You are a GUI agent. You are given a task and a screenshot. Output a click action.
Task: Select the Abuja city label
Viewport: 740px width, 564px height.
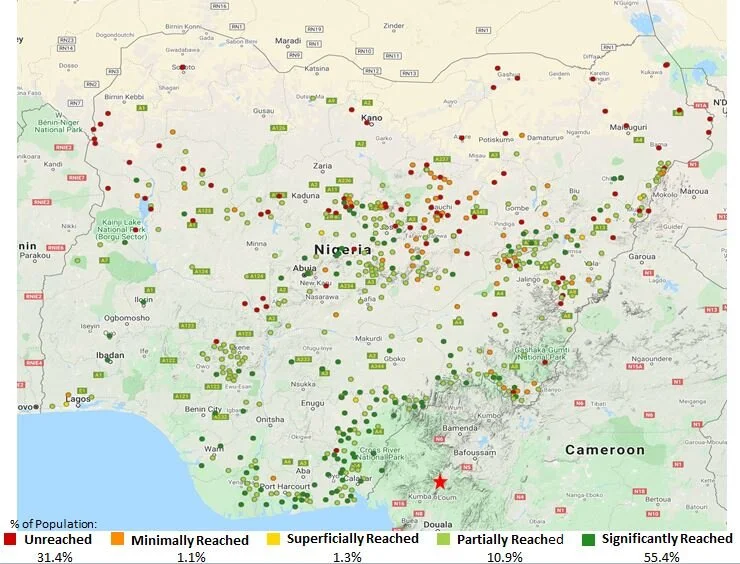point(305,268)
